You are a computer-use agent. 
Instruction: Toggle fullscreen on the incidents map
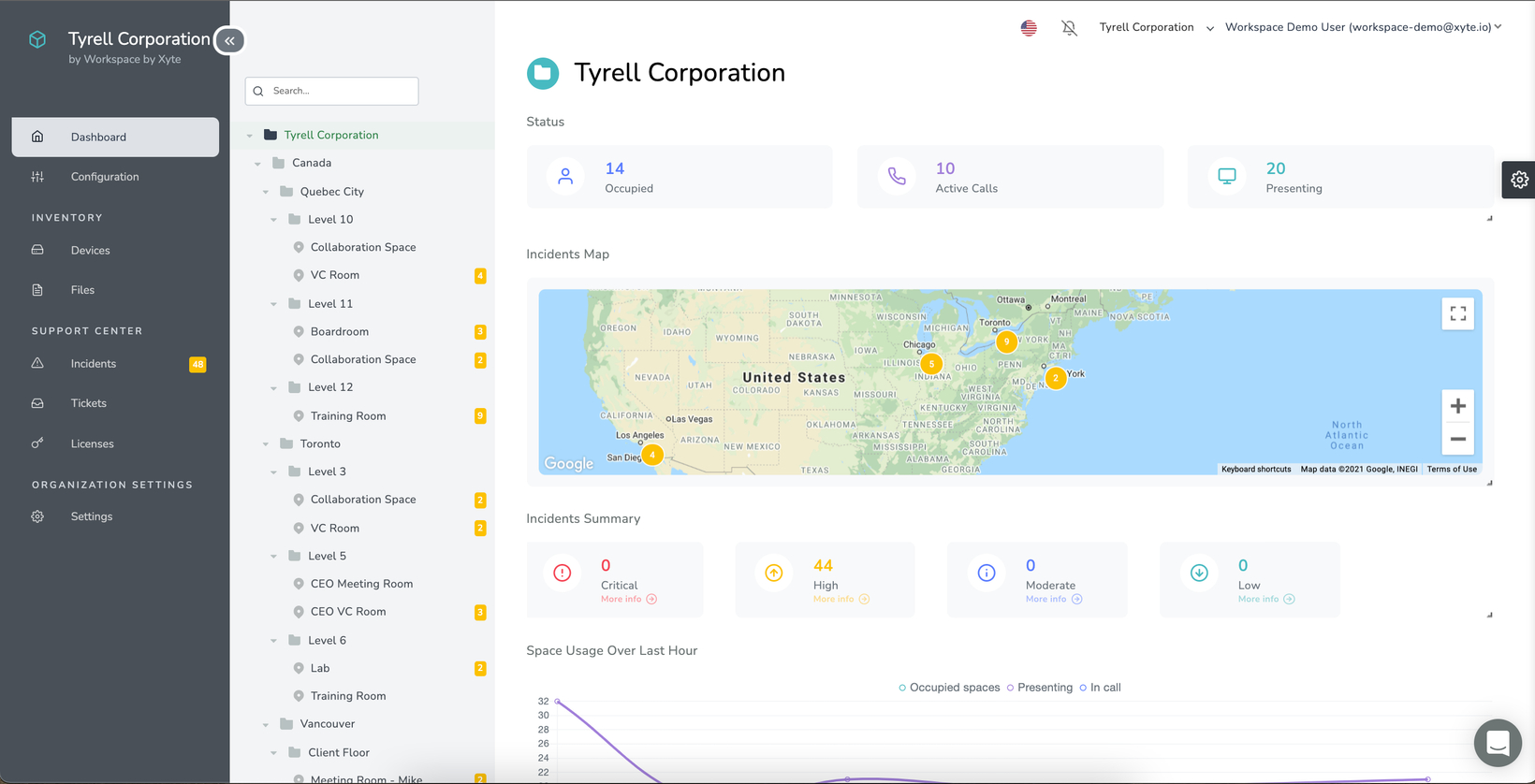click(x=1458, y=313)
